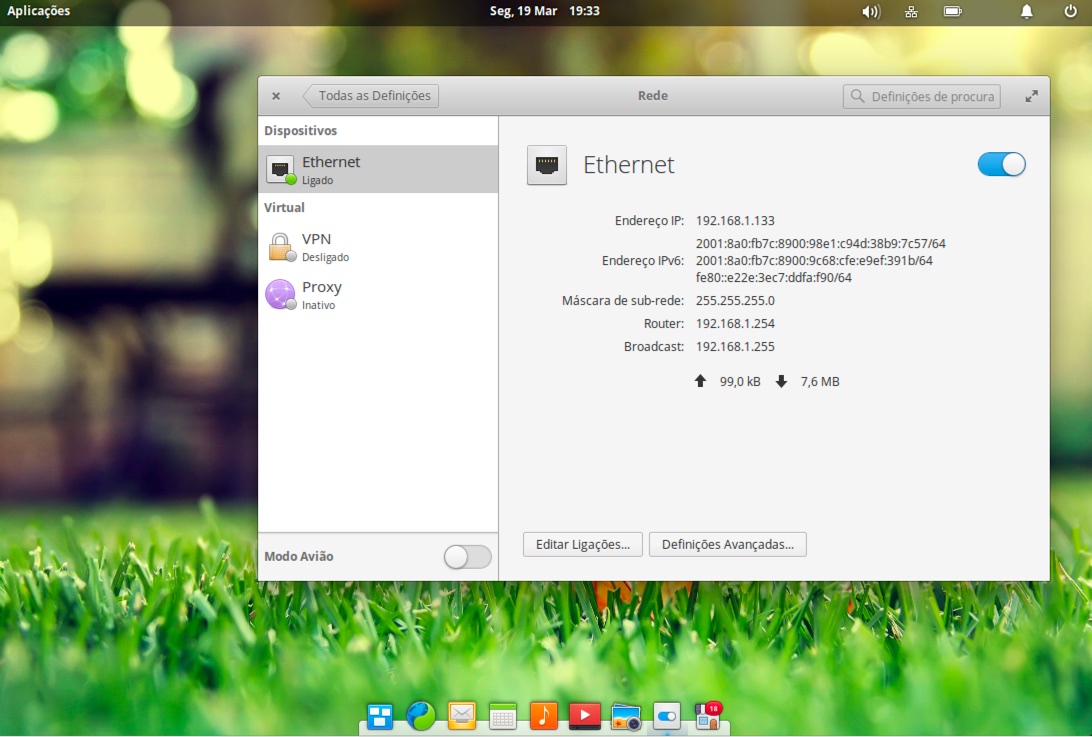Open the Mail application in the dock

461,715
